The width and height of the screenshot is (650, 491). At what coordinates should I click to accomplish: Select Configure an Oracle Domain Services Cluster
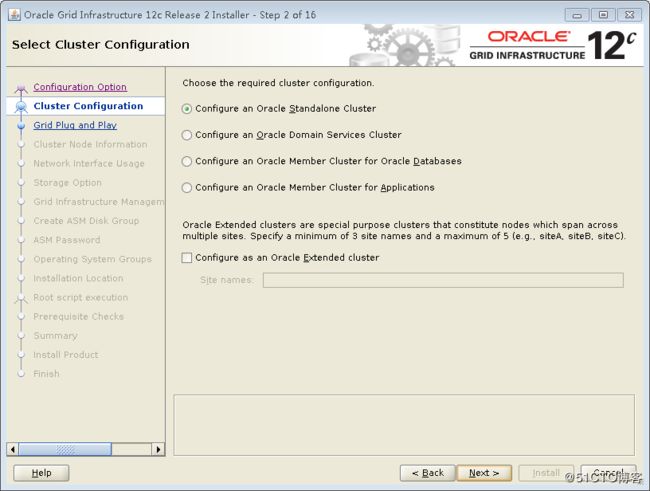[x=291, y=135]
